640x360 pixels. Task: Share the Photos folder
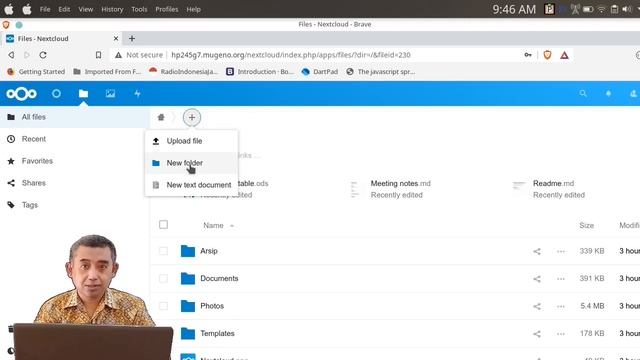[x=537, y=306]
